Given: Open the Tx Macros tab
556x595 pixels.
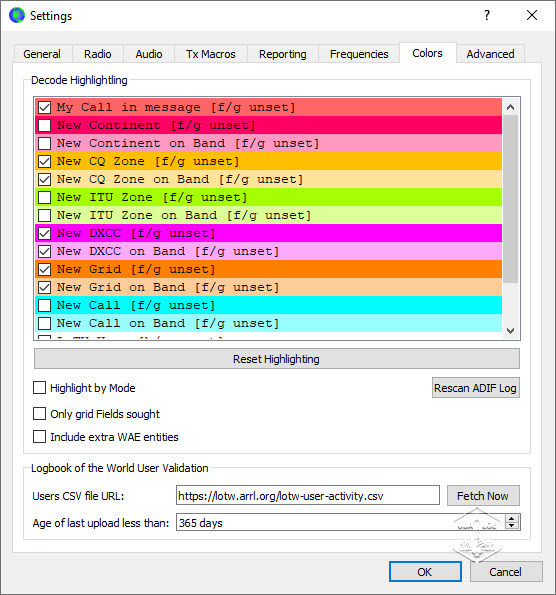Looking at the screenshot, I should pos(211,54).
